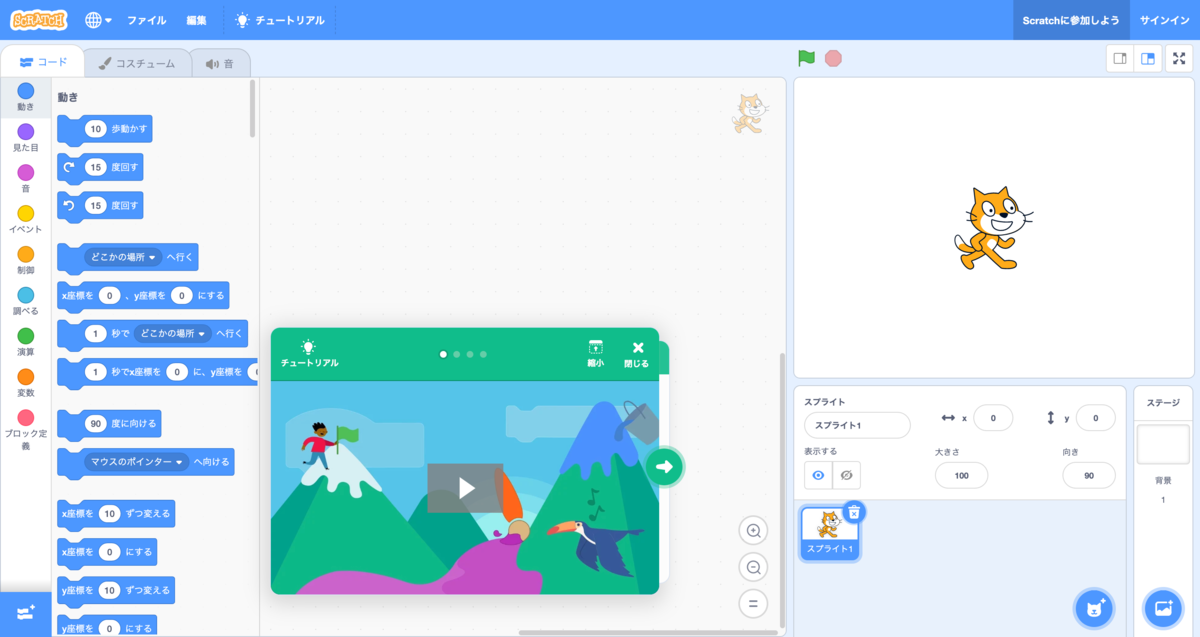This screenshot has height=637, width=1200.
Task: Switch to large stage layout
Action: pos(1148,59)
